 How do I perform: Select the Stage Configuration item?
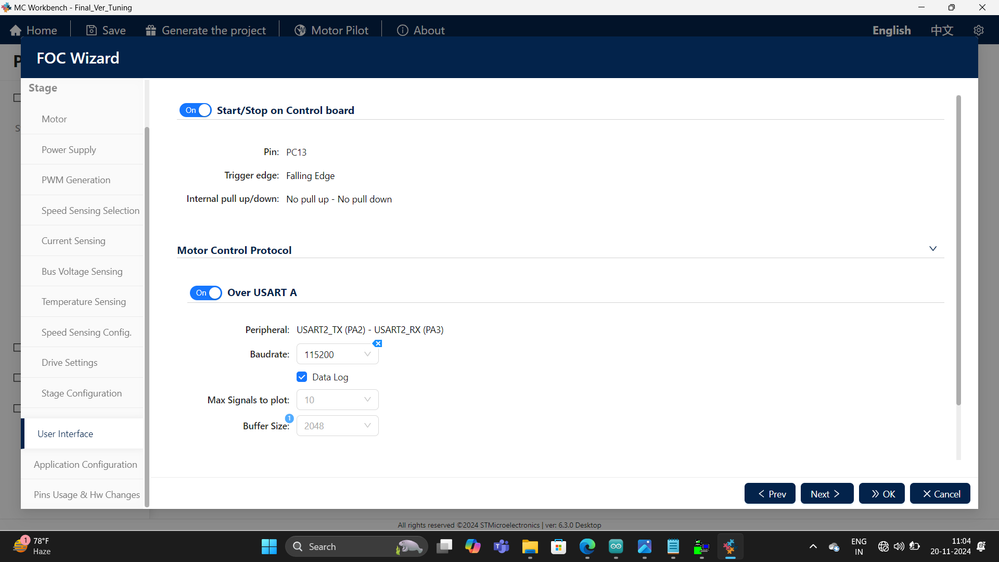[x=83, y=393]
